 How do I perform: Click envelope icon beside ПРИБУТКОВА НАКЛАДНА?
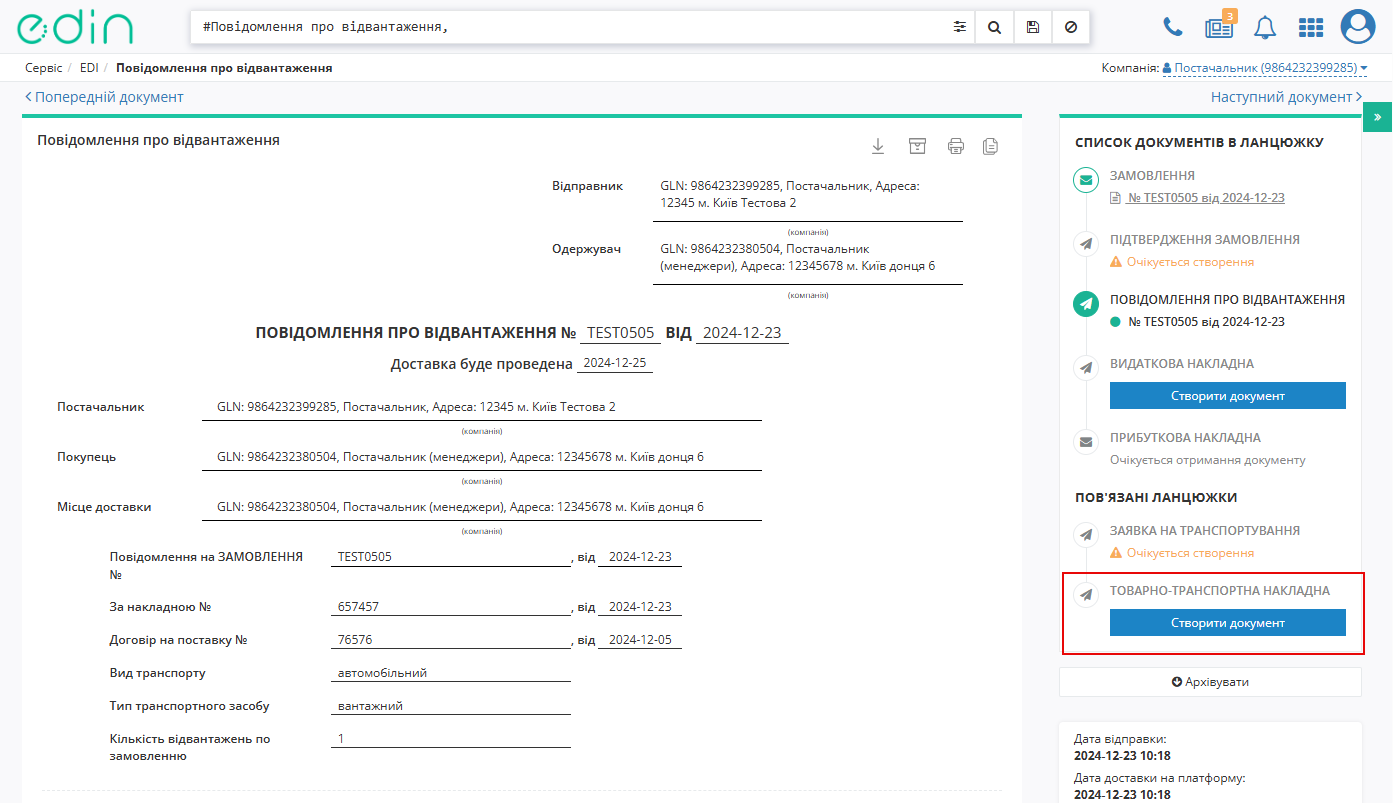[1086, 441]
